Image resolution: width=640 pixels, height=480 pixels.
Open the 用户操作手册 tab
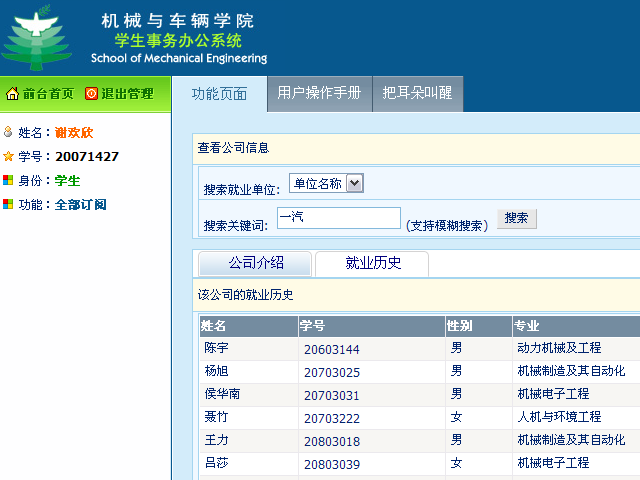click(x=319, y=93)
